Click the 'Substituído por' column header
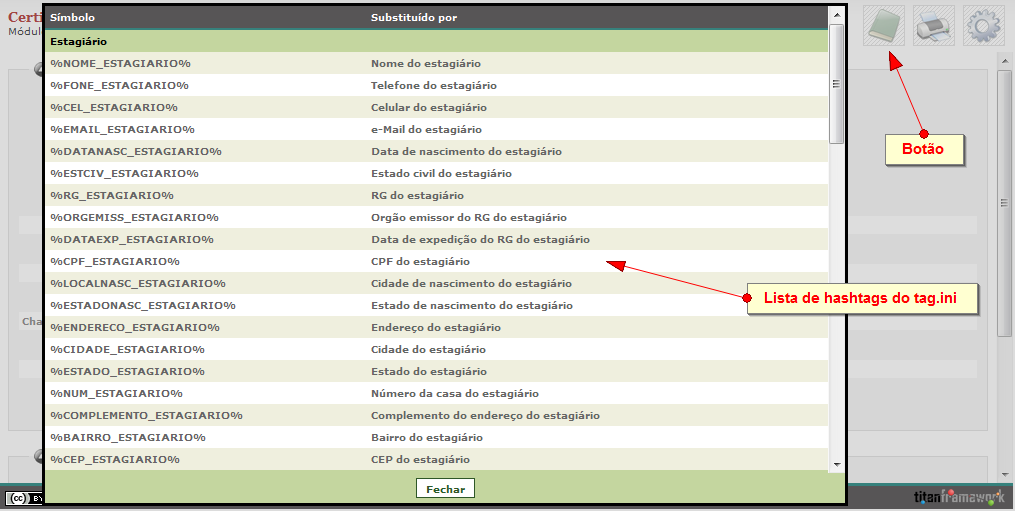Viewport: 1015px width, 511px height. pyautogui.click(x=414, y=17)
